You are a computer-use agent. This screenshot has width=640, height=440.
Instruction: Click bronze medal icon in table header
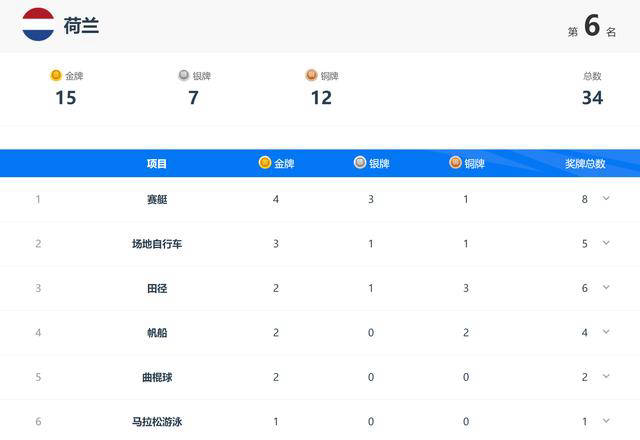tap(455, 162)
